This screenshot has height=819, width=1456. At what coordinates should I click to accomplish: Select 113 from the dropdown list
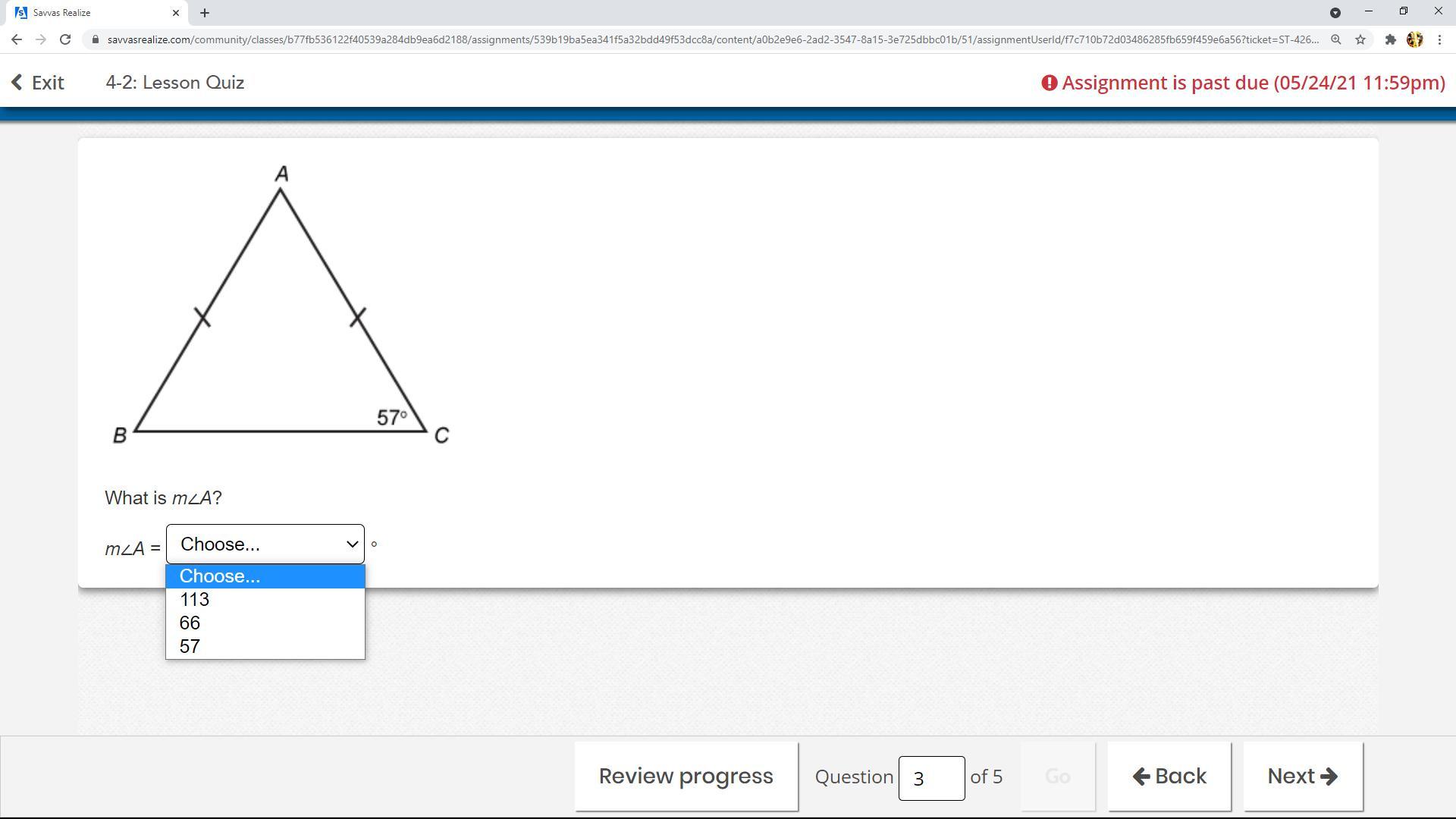point(265,600)
